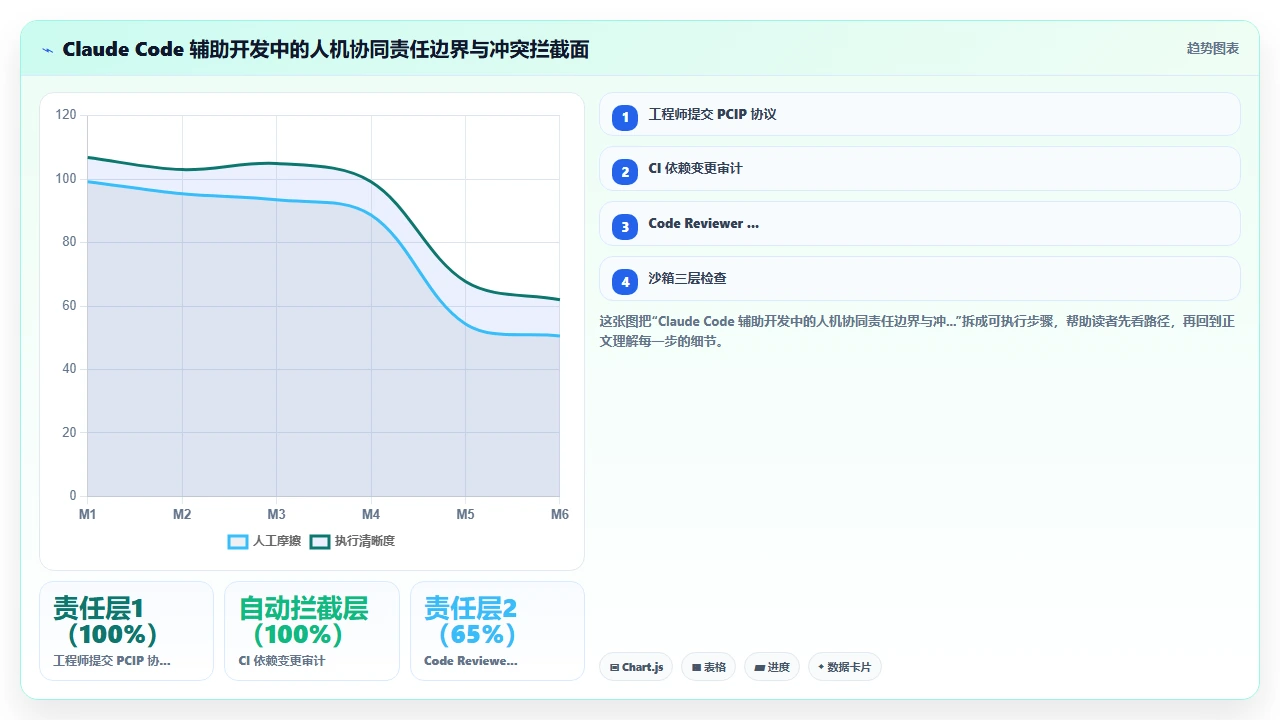Click the M4 axis label
The width and height of the screenshot is (1280, 720).
tap(371, 514)
